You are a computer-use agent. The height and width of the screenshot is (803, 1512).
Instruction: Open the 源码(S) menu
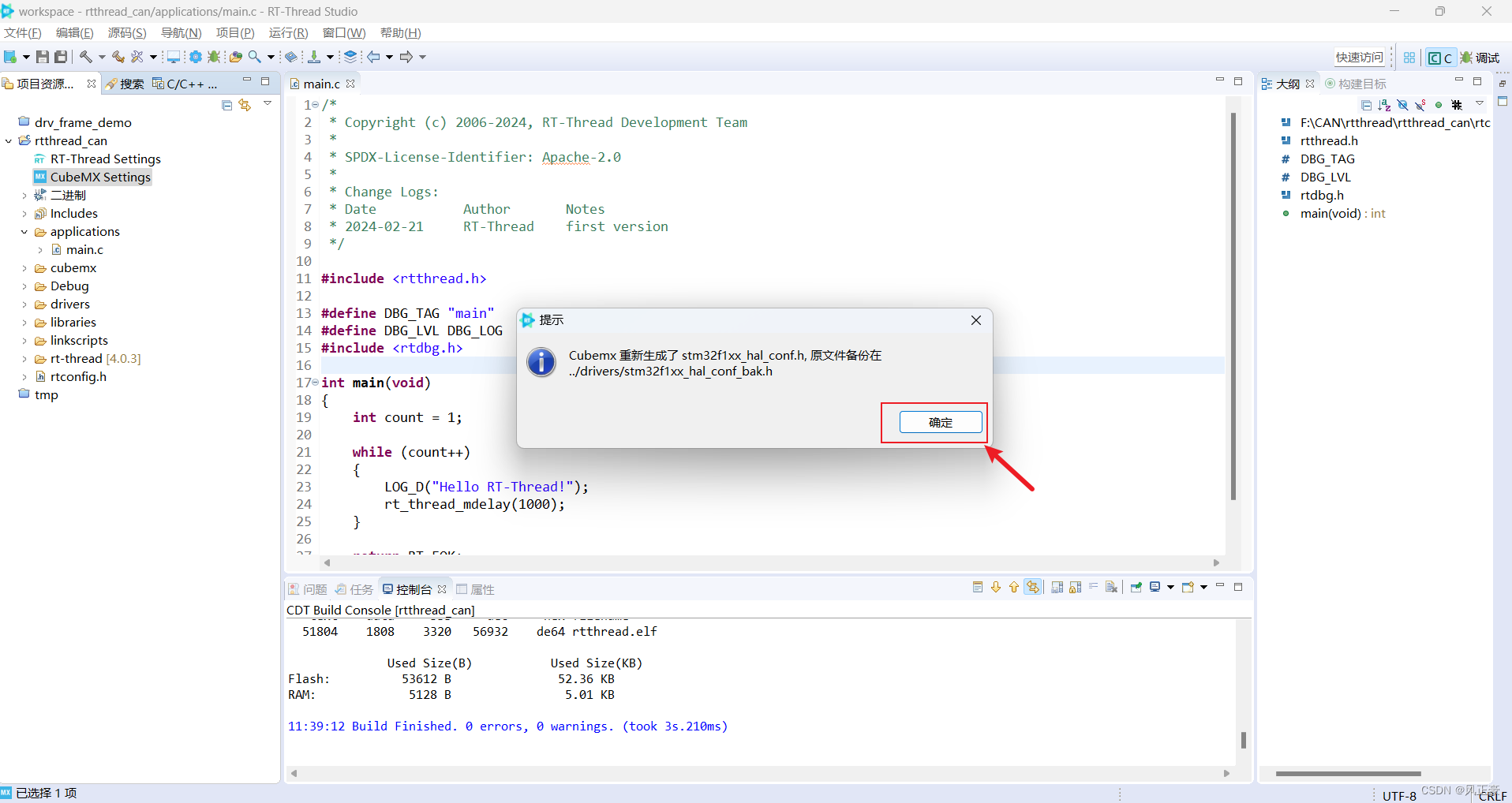tap(127, 33)
